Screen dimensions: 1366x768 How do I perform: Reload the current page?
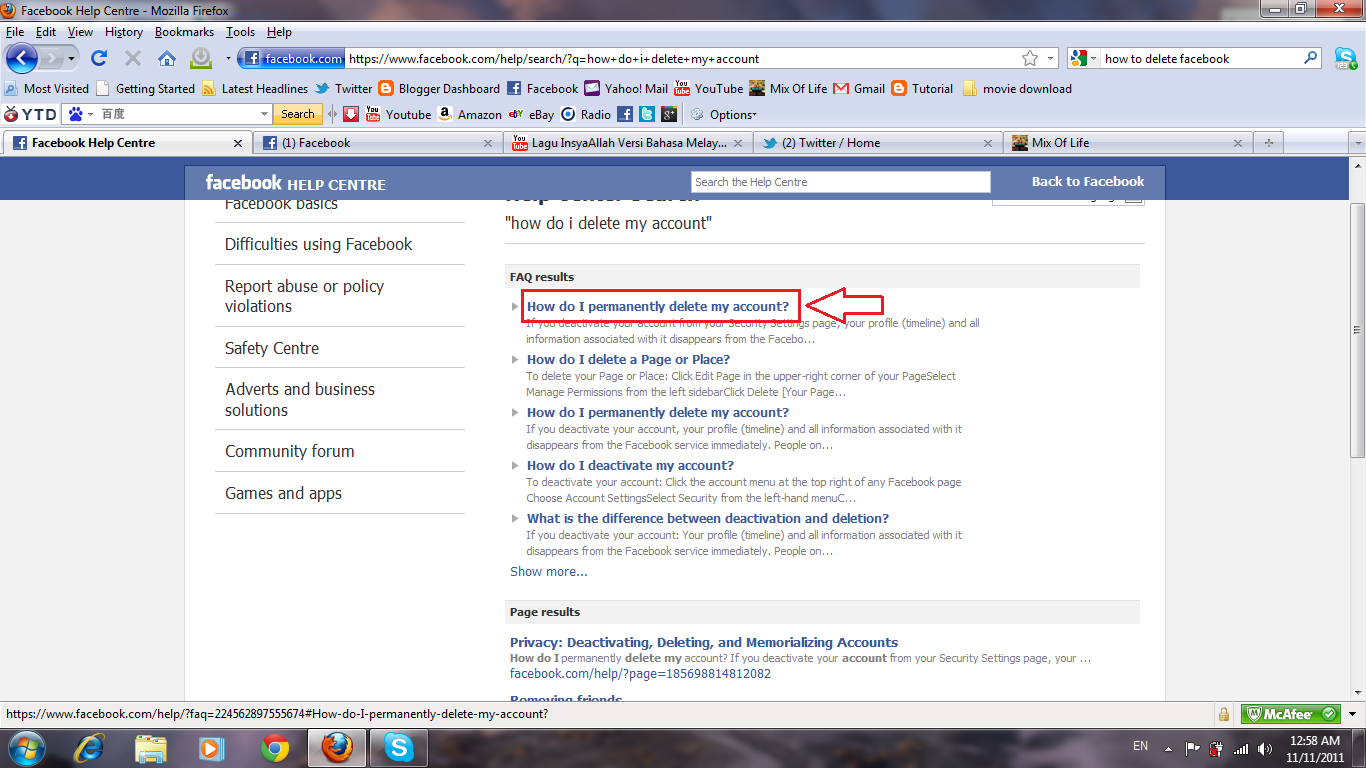pos(99,58)
